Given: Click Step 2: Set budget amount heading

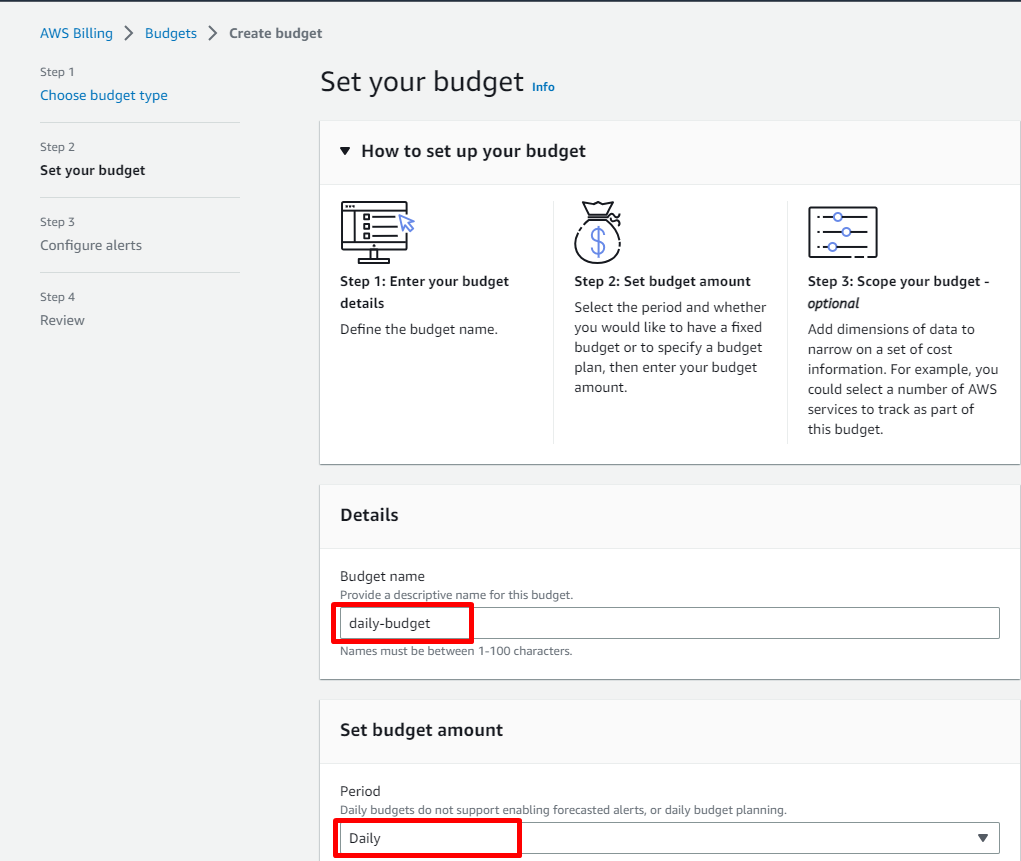Looking at the screenshot, I should pos(662,281).
